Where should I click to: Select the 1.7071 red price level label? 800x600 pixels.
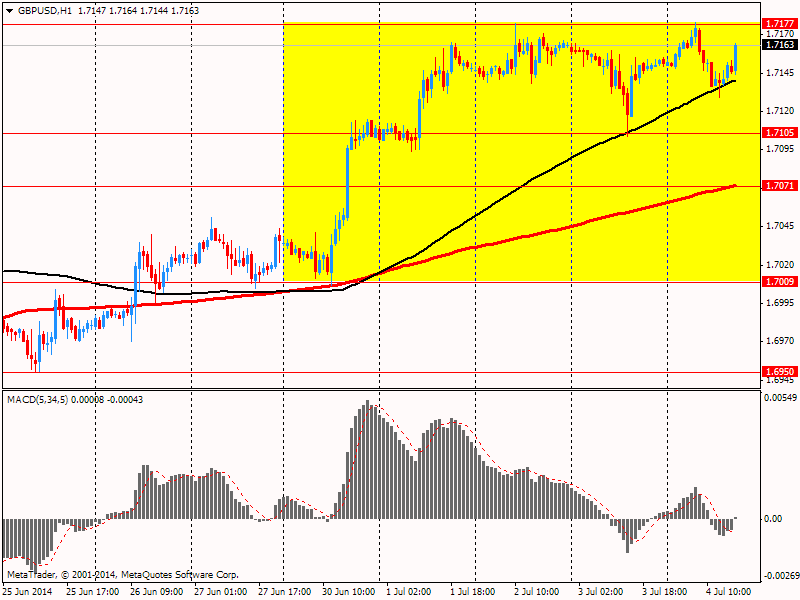(780, 186)
